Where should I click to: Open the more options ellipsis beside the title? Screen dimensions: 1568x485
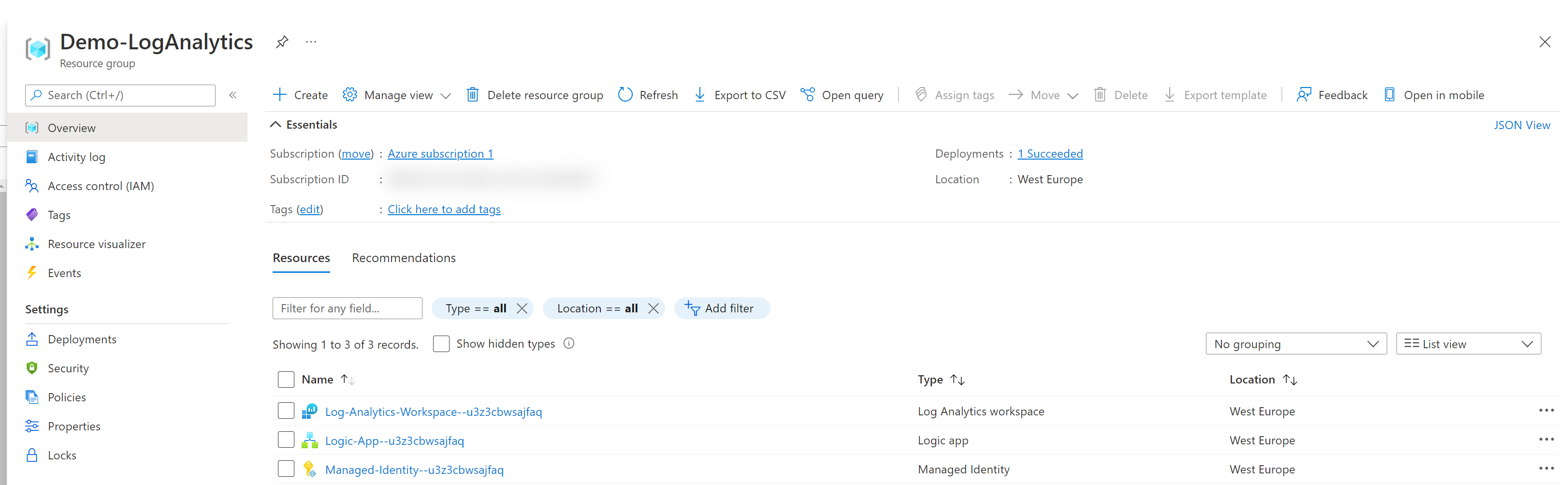pyautogui.click(x=311, y=42)
